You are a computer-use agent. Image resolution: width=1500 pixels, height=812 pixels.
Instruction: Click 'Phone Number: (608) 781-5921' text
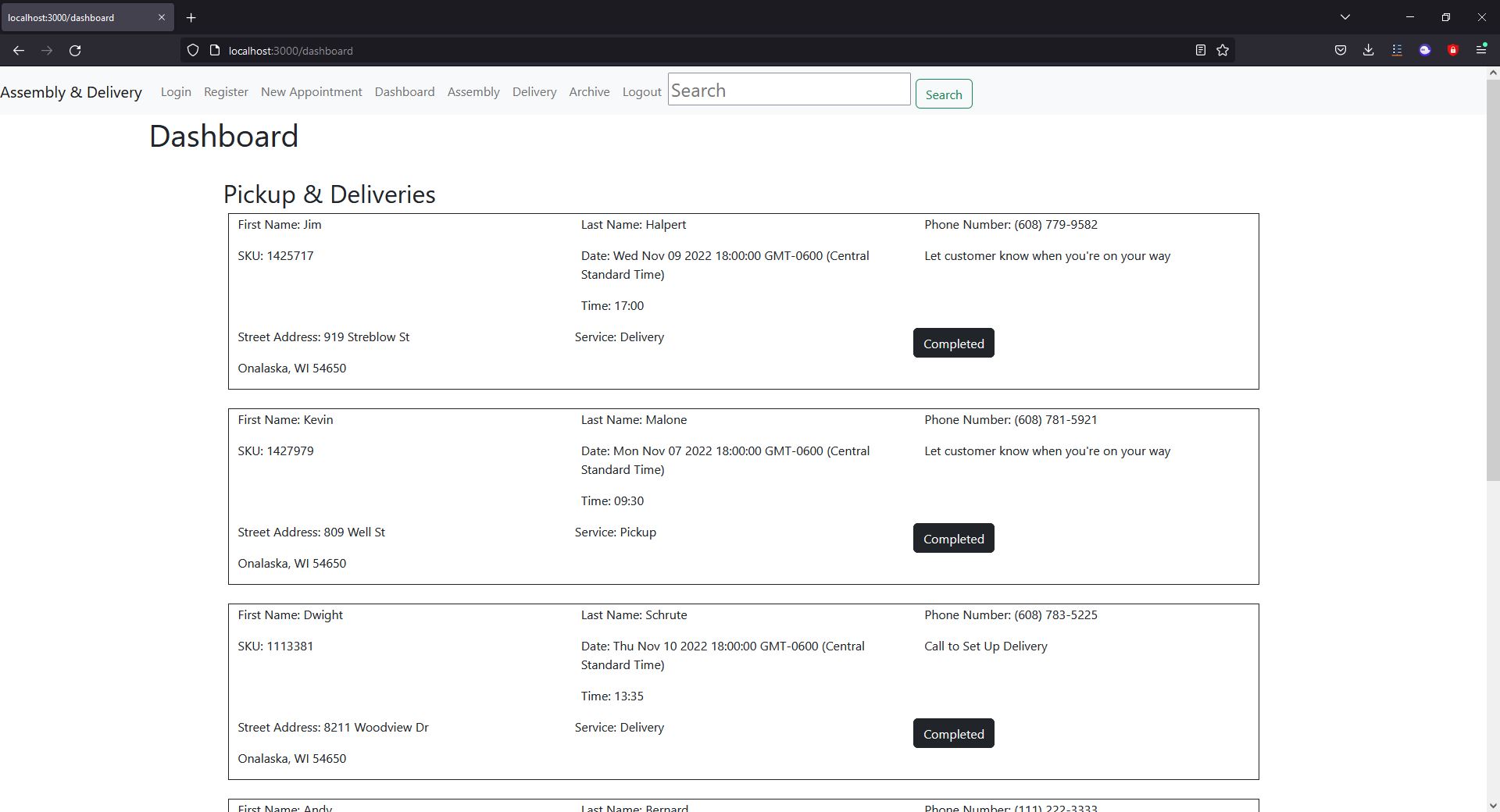click(1011, 420)
